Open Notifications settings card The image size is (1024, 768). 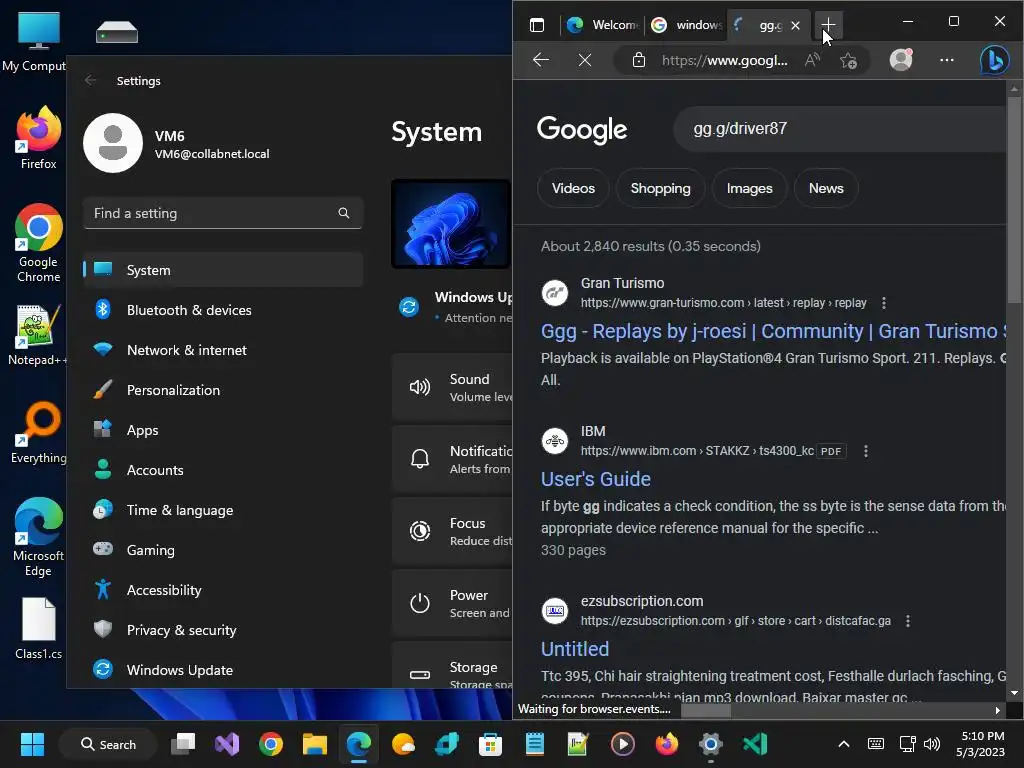[452, 459]
